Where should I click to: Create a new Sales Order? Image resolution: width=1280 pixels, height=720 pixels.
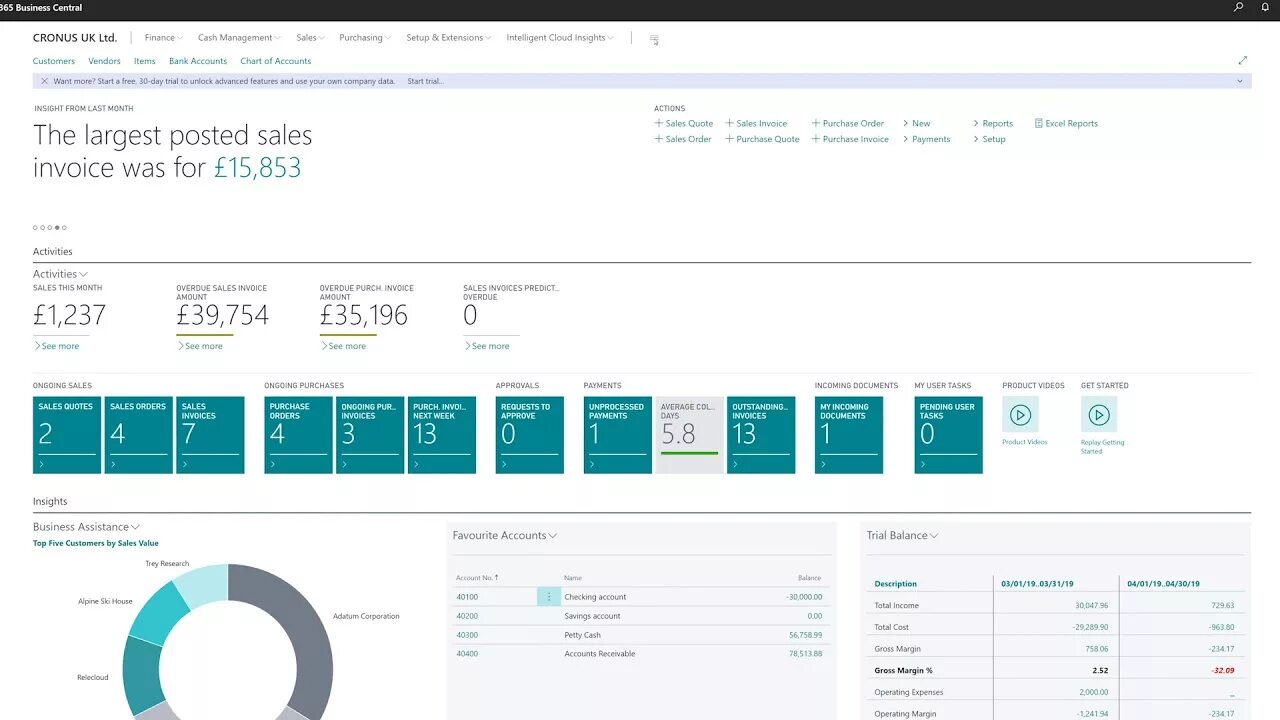(x=683, y=140)
